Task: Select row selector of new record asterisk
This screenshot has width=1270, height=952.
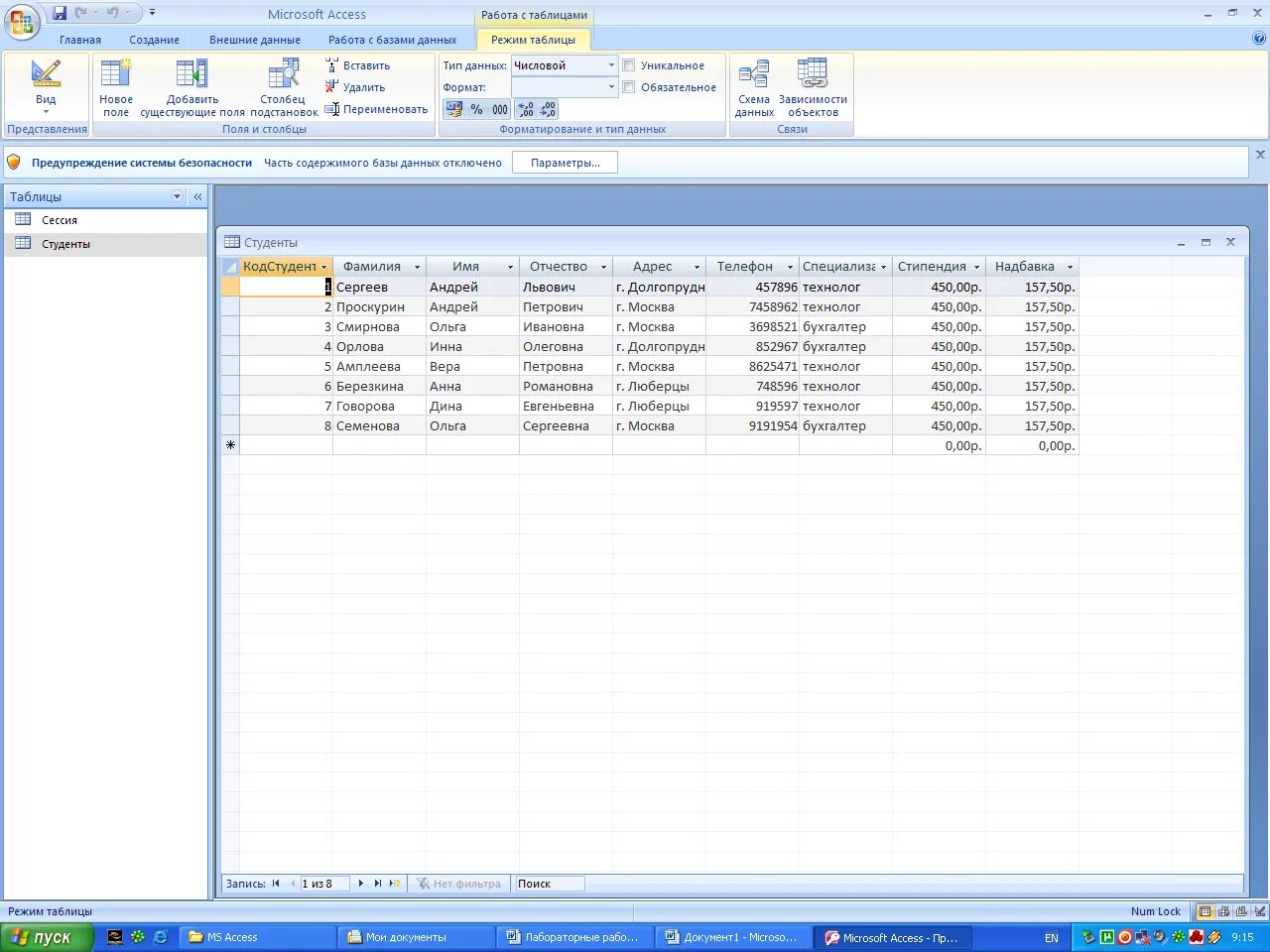Action: (230, 445)
